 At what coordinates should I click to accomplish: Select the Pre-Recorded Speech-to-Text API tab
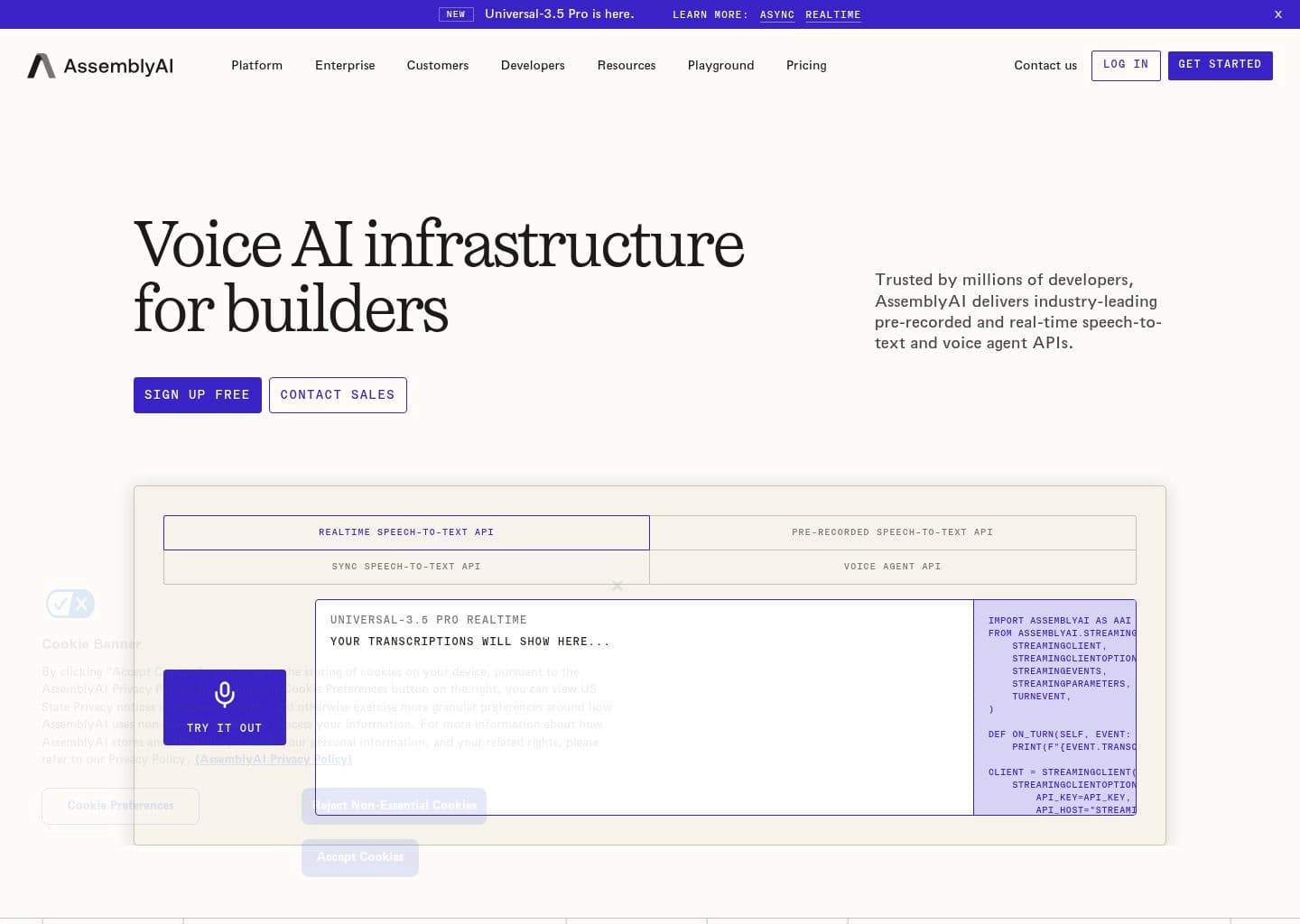tap(893, 532)
